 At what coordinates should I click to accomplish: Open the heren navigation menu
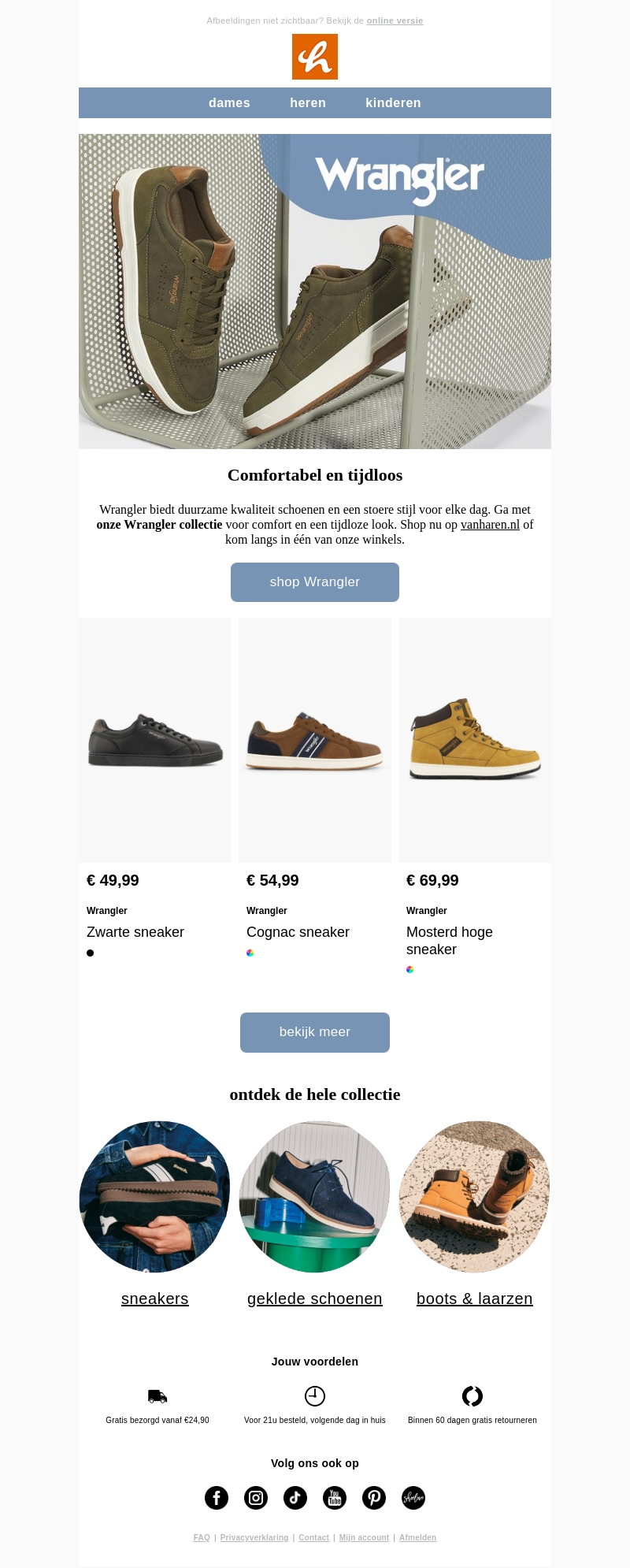click(307, 102)
